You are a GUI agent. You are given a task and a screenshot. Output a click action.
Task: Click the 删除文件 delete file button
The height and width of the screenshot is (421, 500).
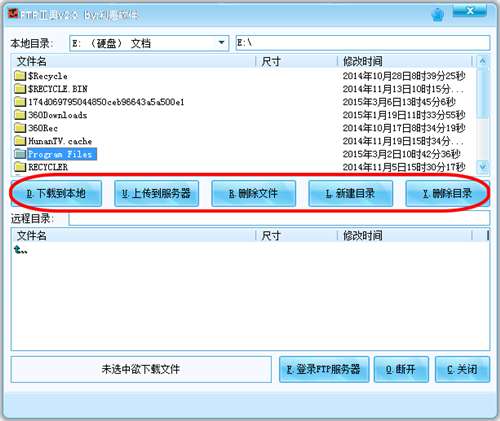254,193
